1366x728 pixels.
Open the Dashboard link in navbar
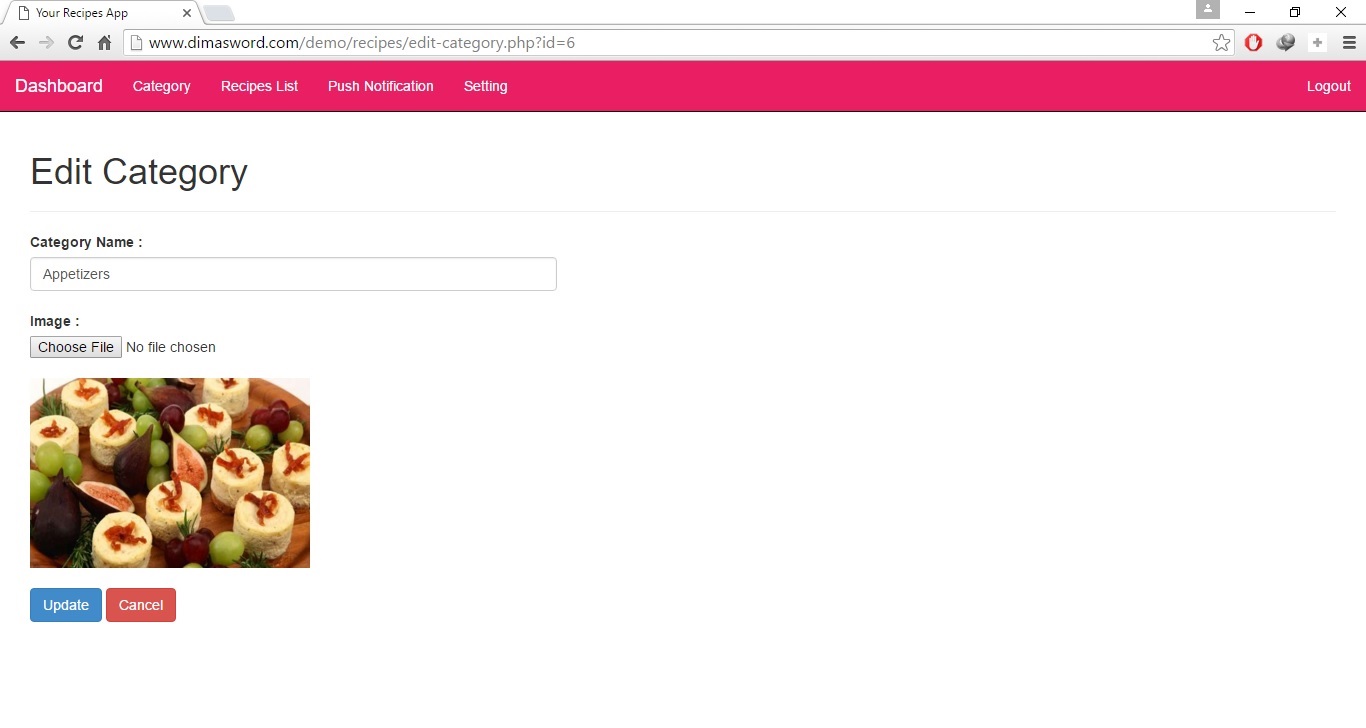coord(59,86)
